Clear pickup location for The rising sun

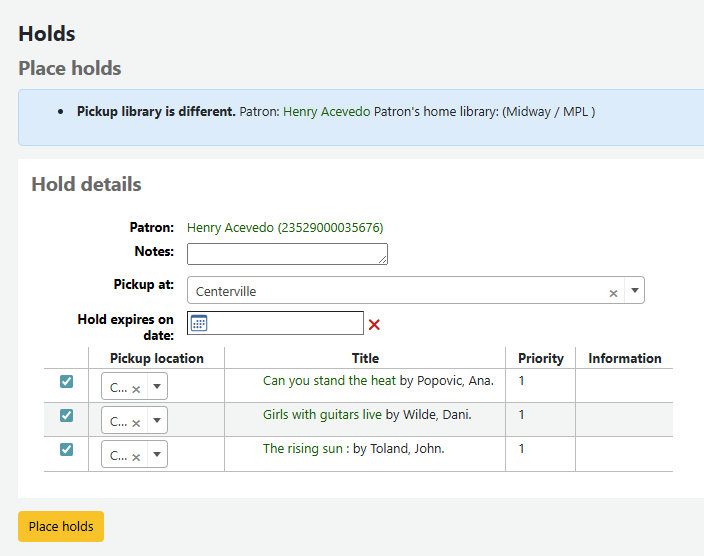click(x=136, y=456)
